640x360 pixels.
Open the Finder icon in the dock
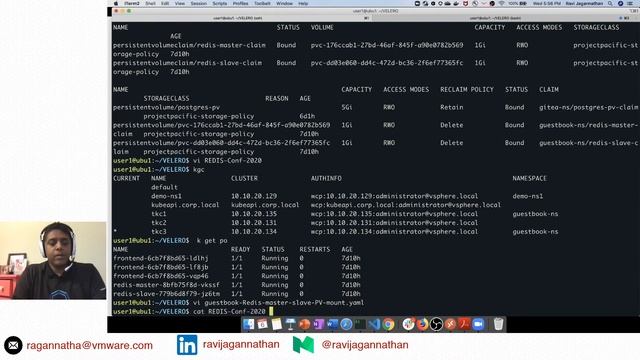[x=248, y=324]
